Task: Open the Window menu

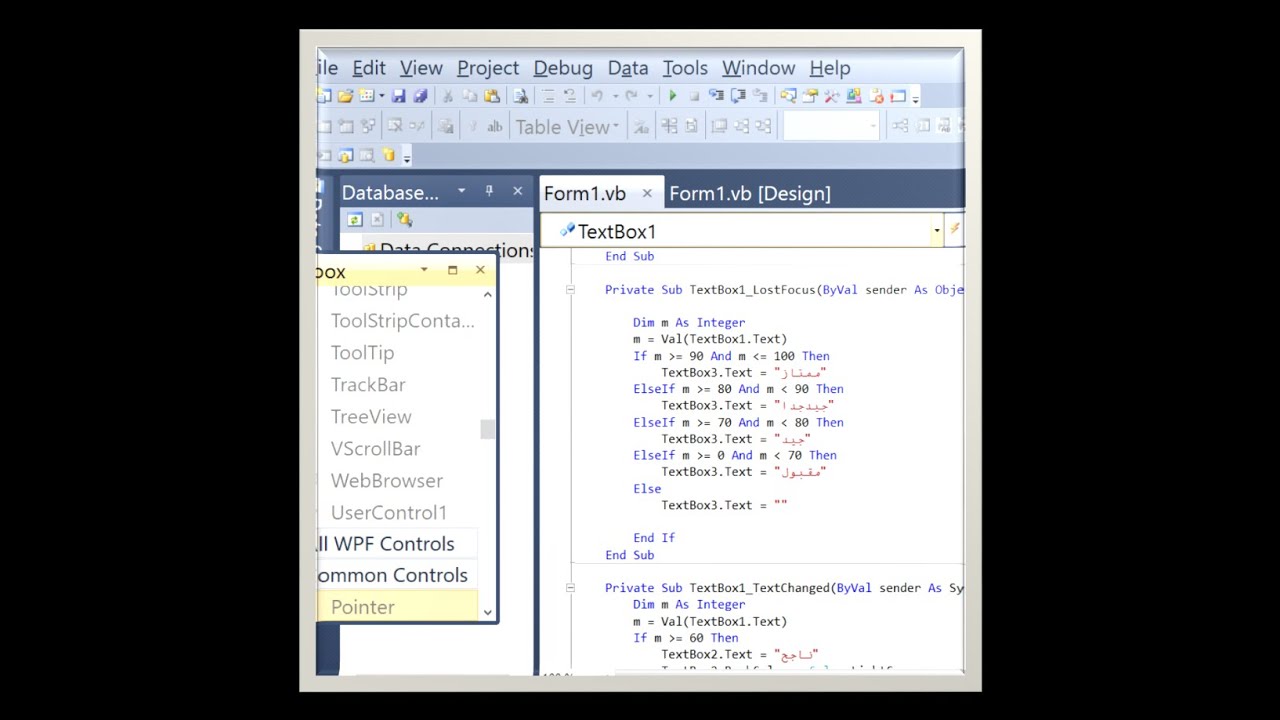Action: tap(759, 68)
